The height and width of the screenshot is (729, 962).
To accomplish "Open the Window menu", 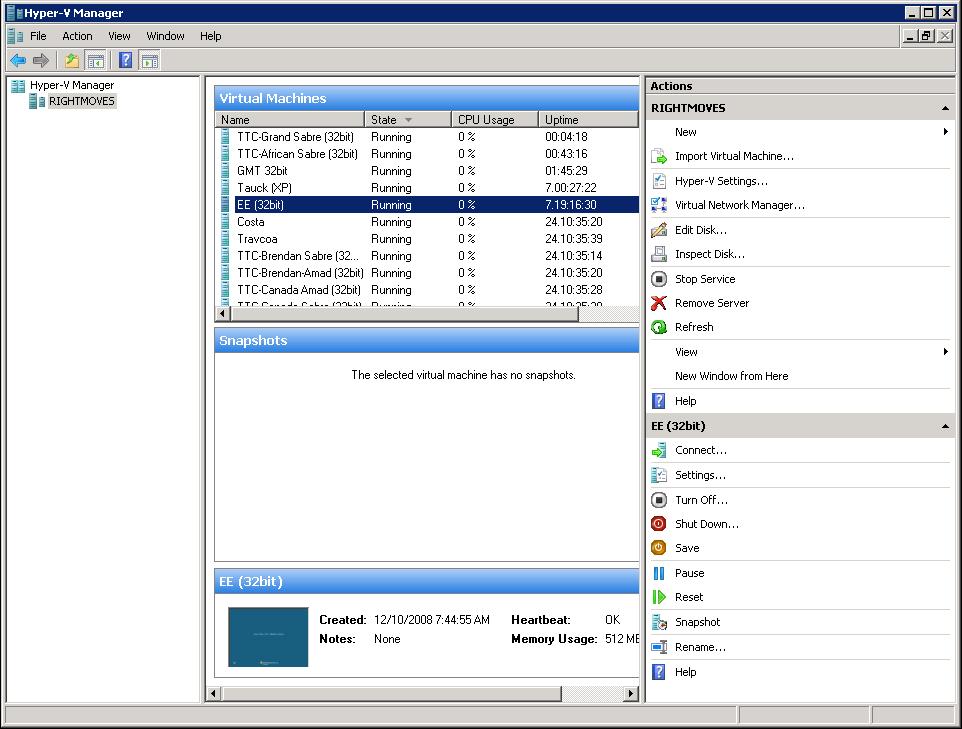I will tap(164, 36).
